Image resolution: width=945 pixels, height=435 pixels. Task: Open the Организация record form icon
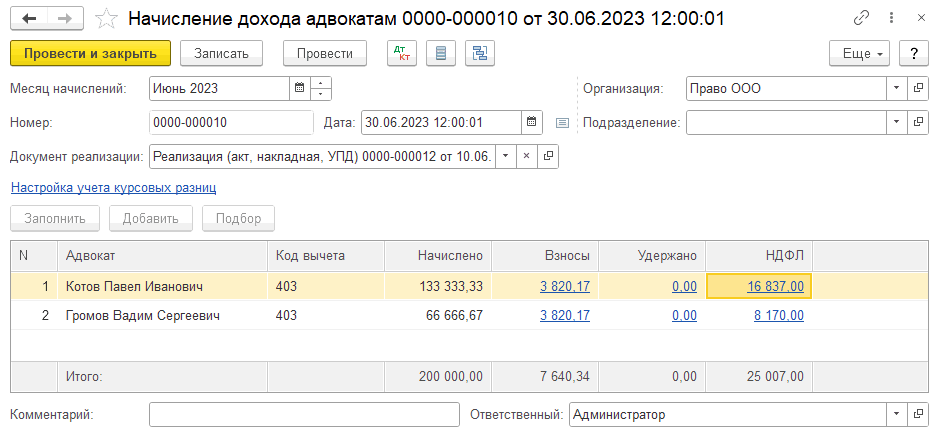click(x=918, y=88)
